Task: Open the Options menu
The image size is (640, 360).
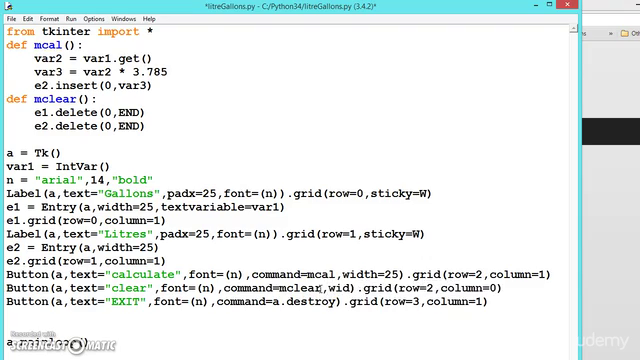Action: [94, 19]
